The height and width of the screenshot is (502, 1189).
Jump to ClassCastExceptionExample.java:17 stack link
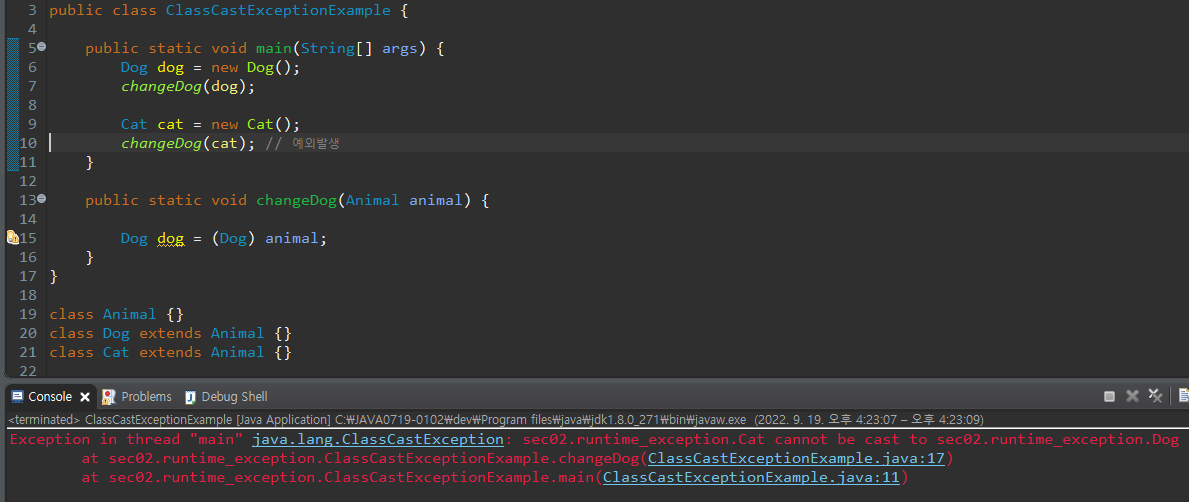pyautogui.click(x=796, y=459)
